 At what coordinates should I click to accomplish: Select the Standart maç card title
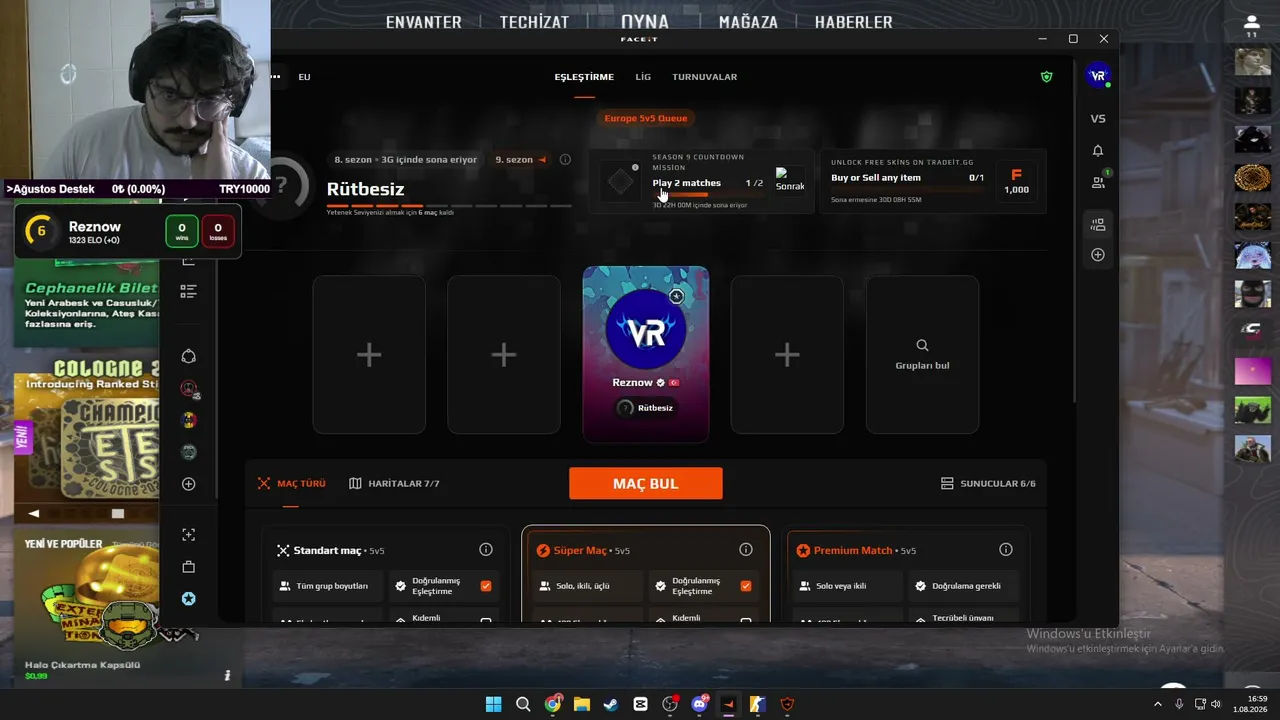click(x=327, y=551)
